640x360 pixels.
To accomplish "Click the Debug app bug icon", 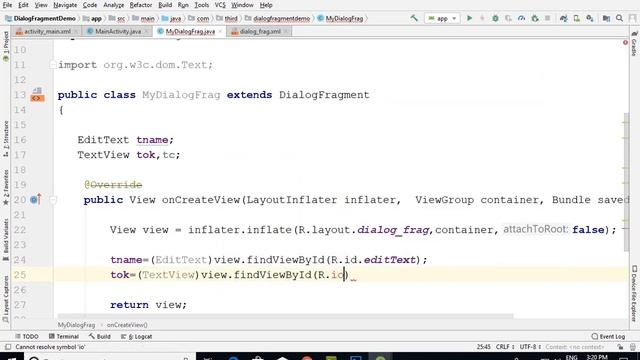I will point(495,18).
